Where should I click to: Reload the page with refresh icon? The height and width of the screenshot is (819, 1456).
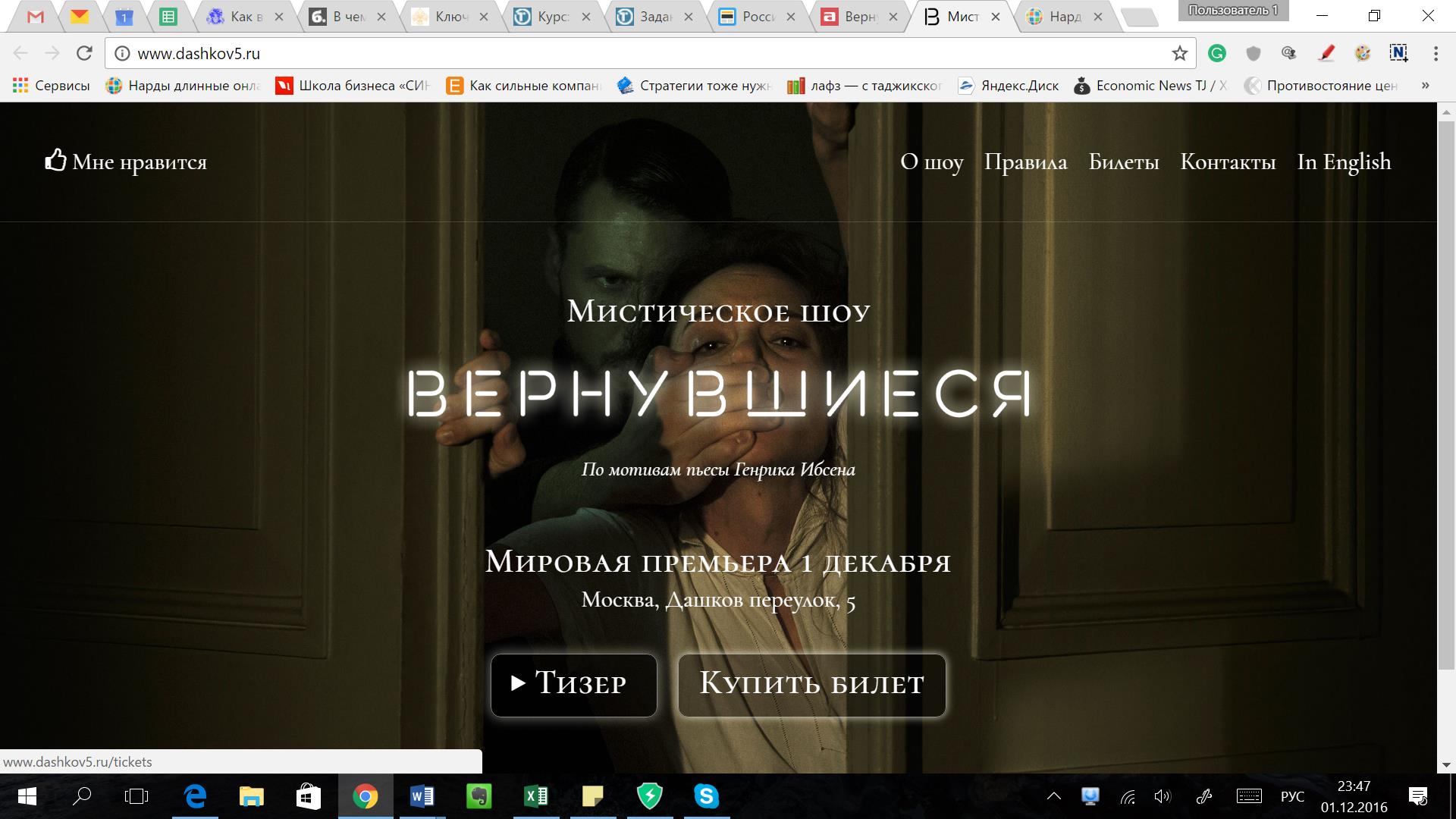pyautogui.click(x=84, y=53)
